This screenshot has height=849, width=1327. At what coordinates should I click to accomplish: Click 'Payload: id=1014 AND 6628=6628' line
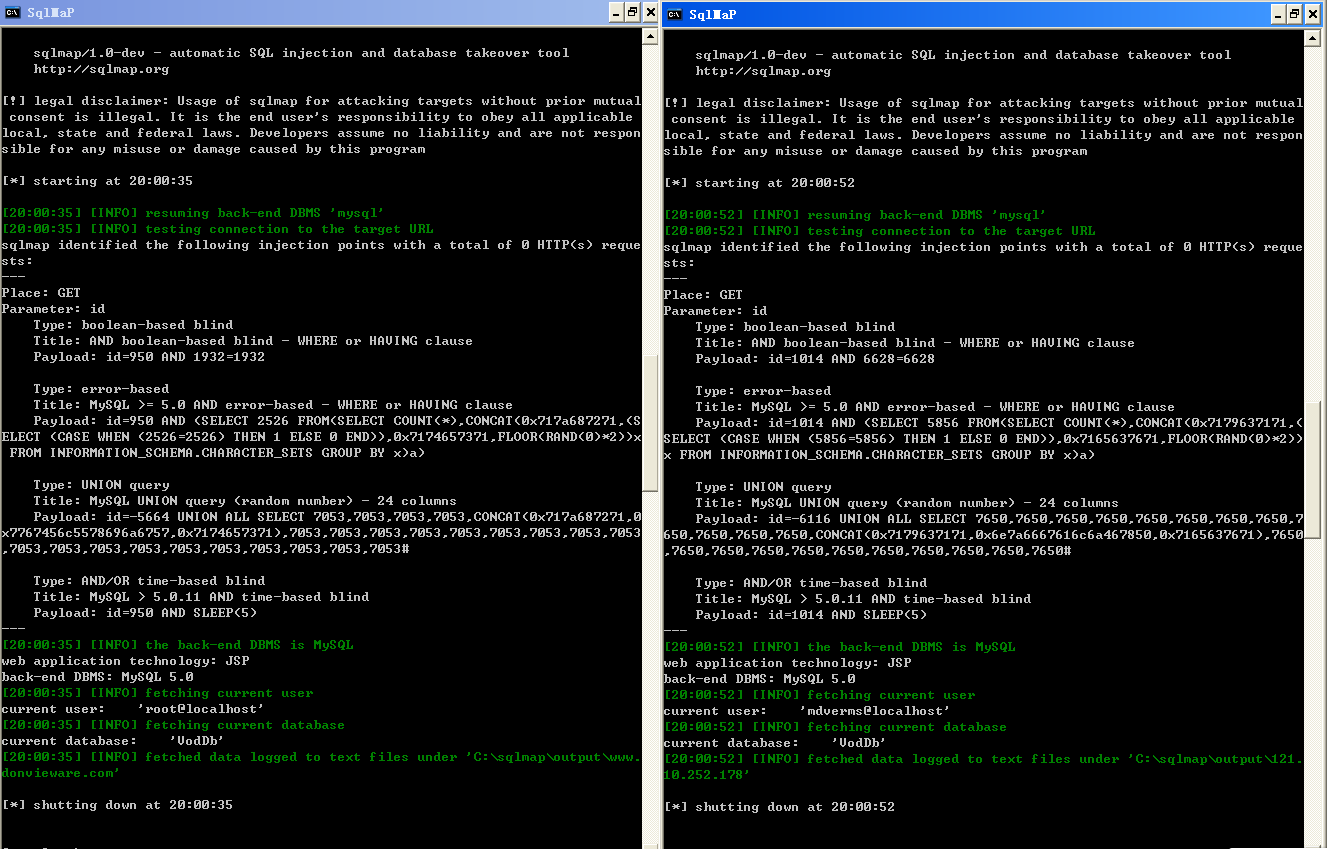pyautogui.click(x=815, y=359)
